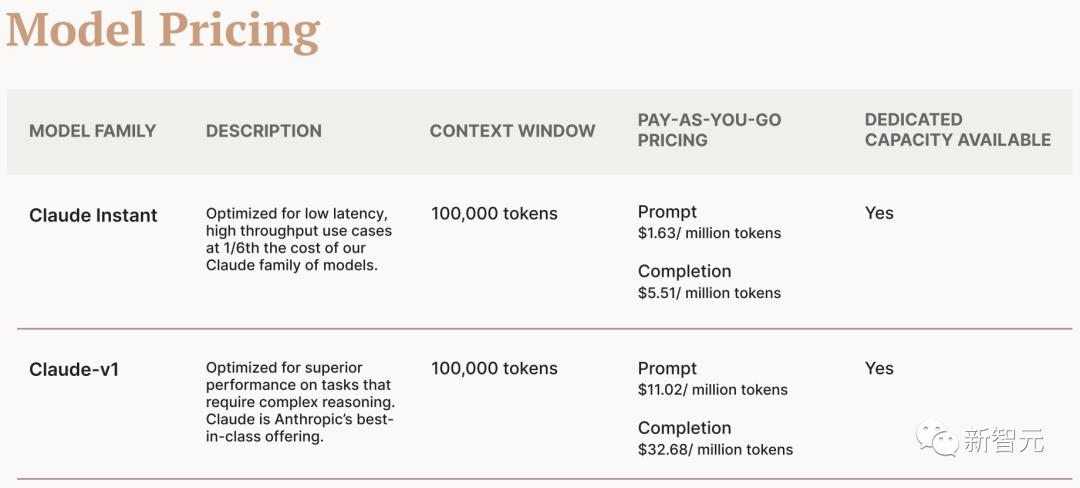Click Claude-v1's 100,000 tokens value
This screenshot has width=1080, height=488.
point(494,369)
